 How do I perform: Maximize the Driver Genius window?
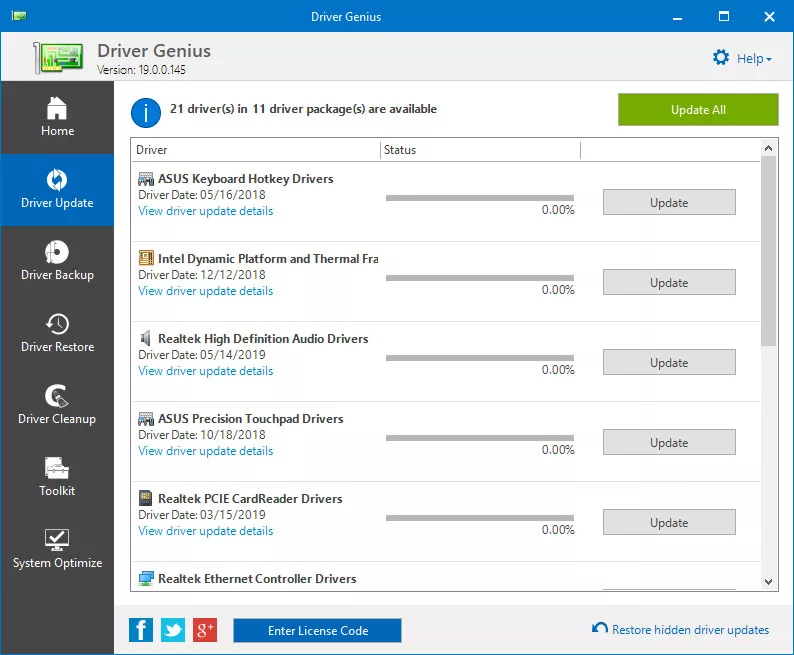pyautogui.click(x=724, y=16)
